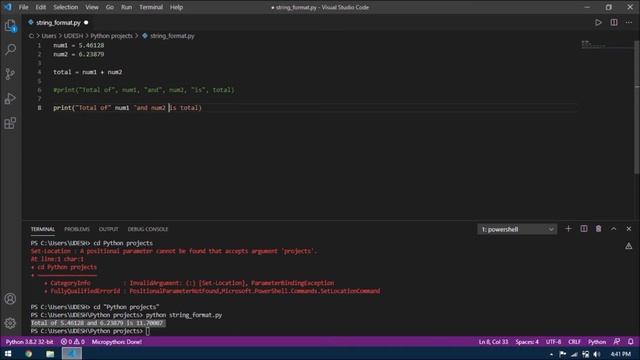Open the Selection menu
Image resolution: width=640 pixels, height=360 pixels.
[65, 7]
